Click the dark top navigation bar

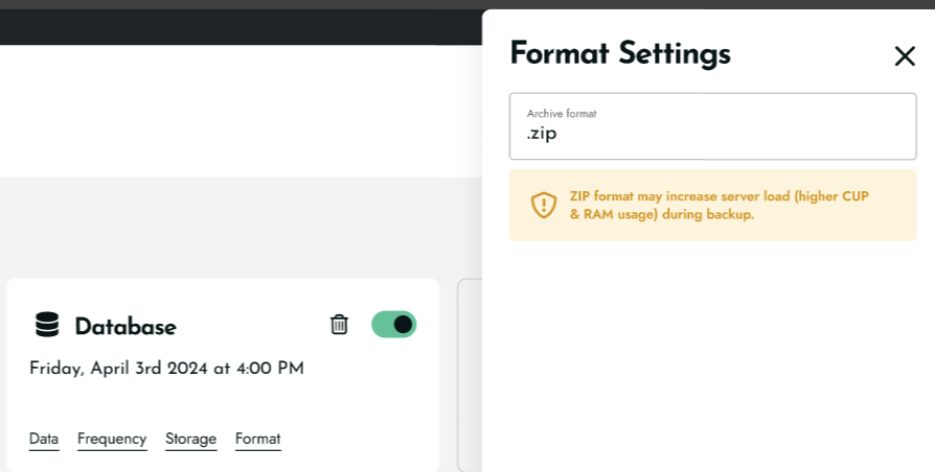pos(241,27)
